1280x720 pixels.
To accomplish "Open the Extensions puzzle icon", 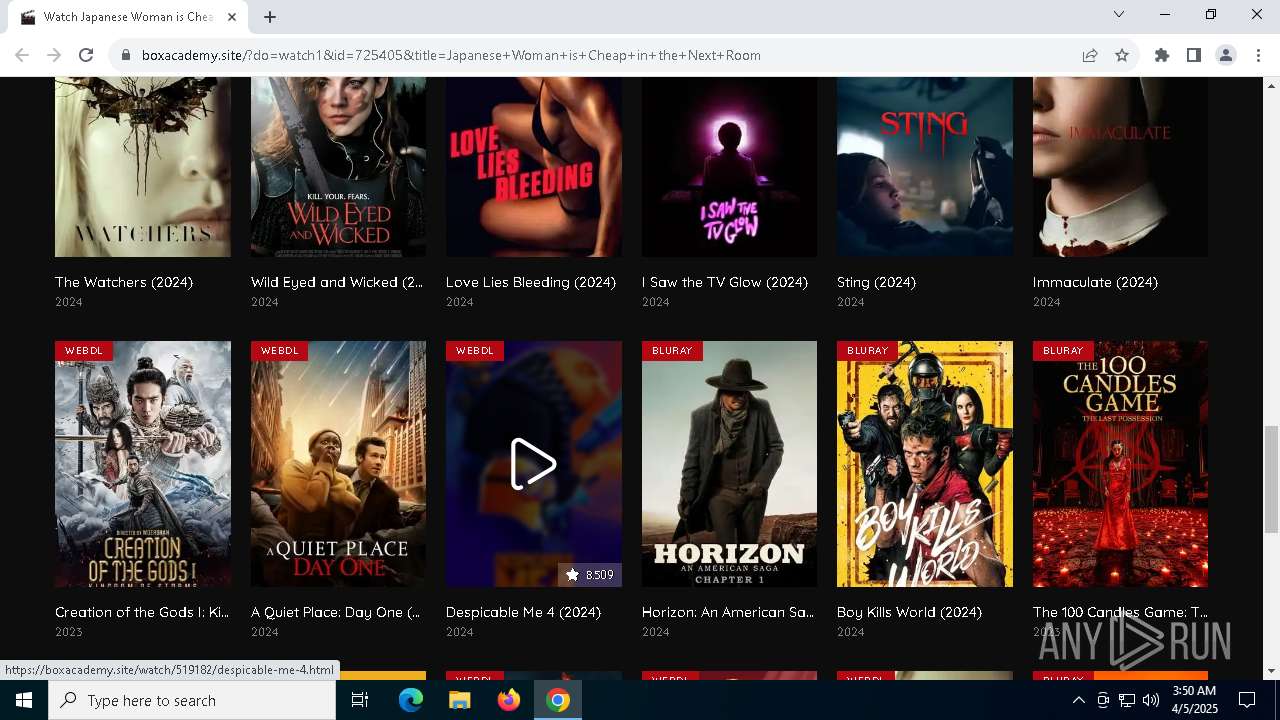I will [x=1162, y=55].
